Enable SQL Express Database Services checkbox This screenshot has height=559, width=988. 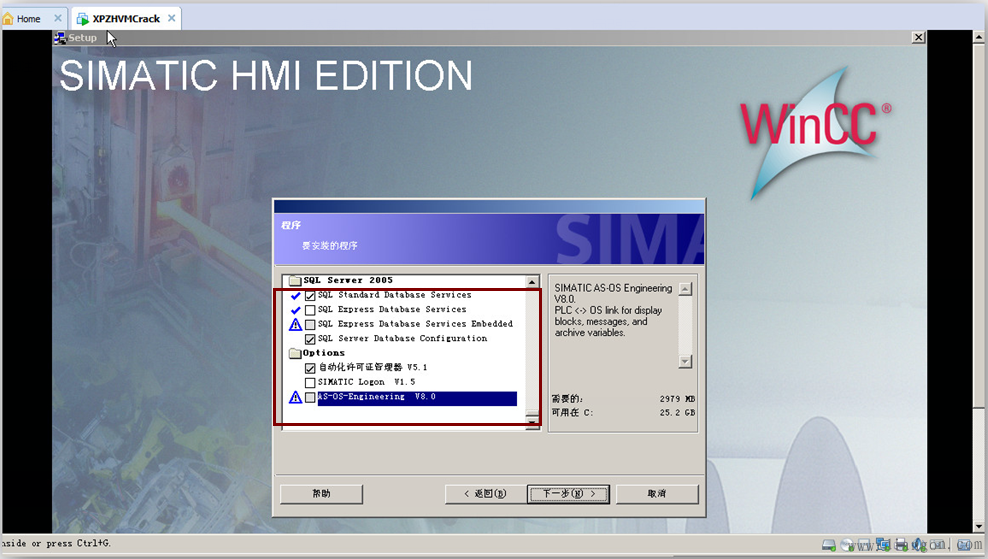tap(310, 310)
